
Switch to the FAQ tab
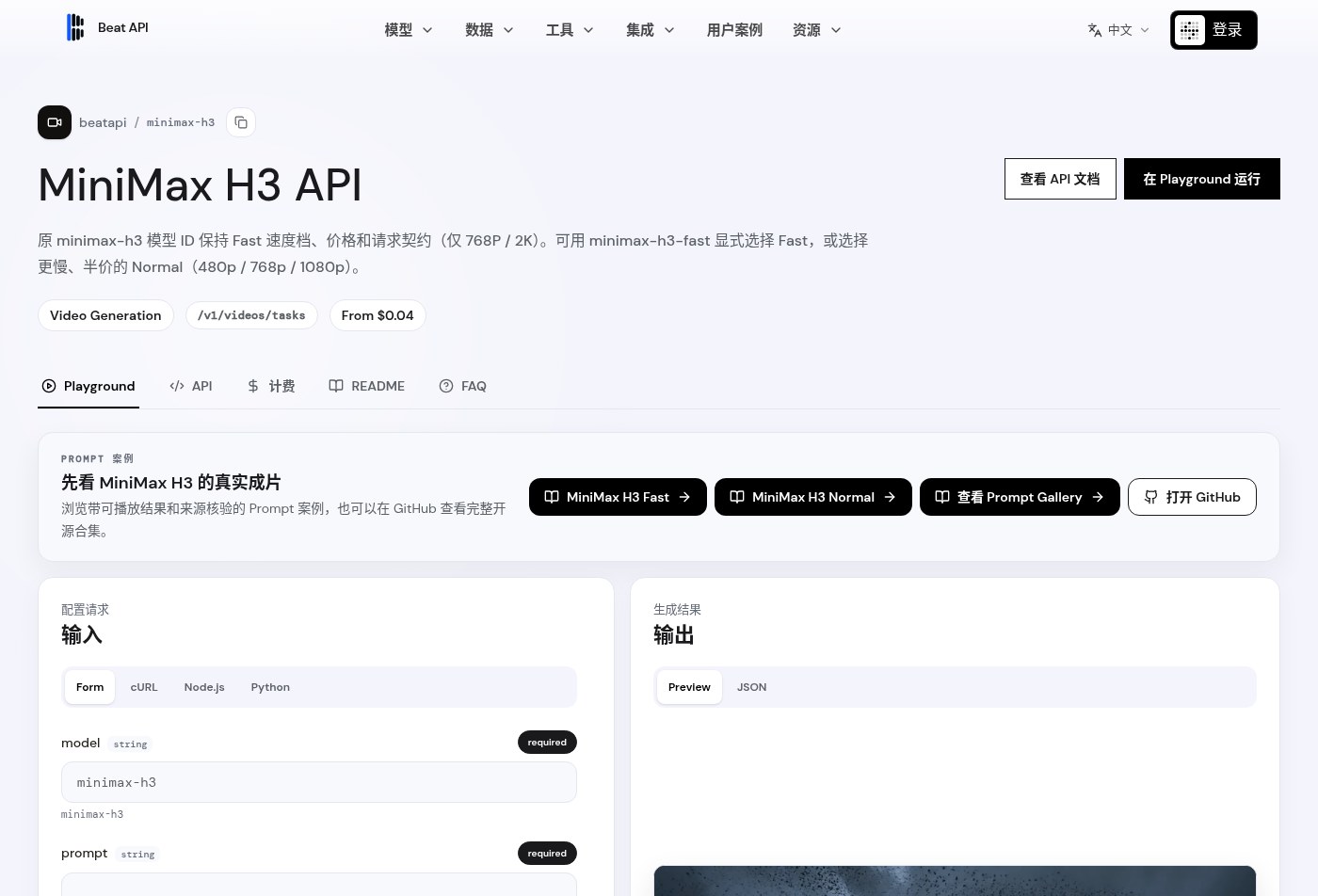(x=463, y=386)
